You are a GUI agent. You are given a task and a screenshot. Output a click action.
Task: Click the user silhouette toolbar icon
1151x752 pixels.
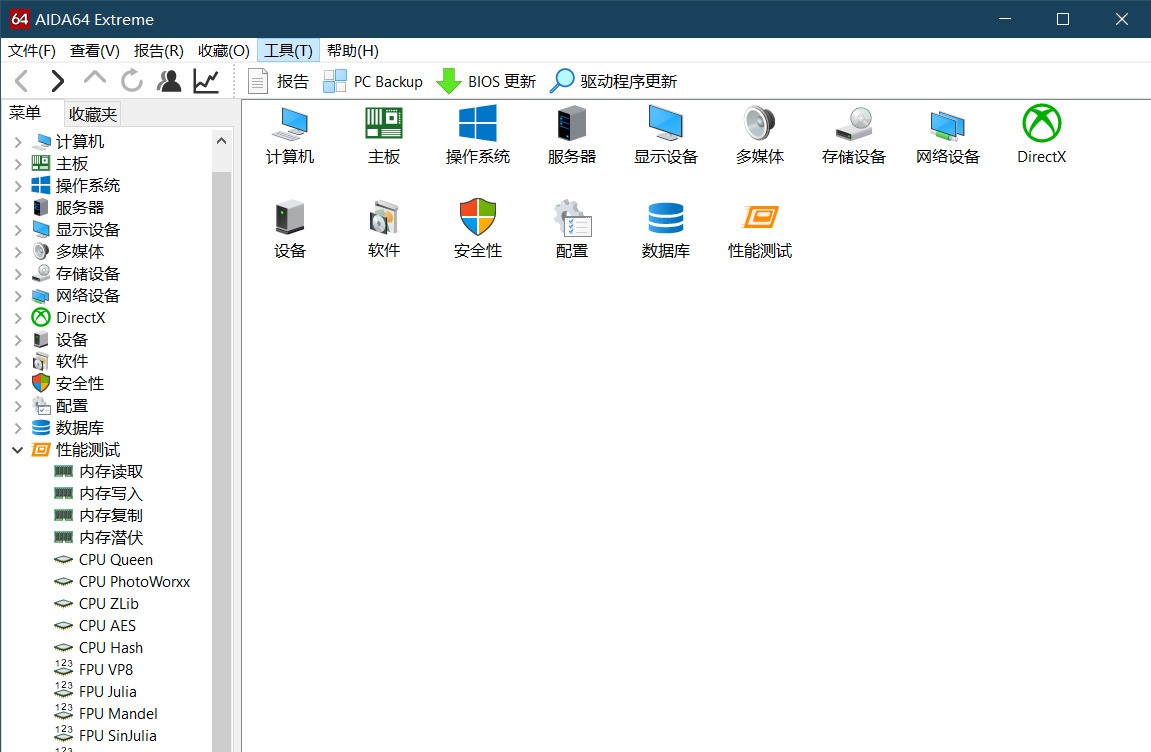169,80
